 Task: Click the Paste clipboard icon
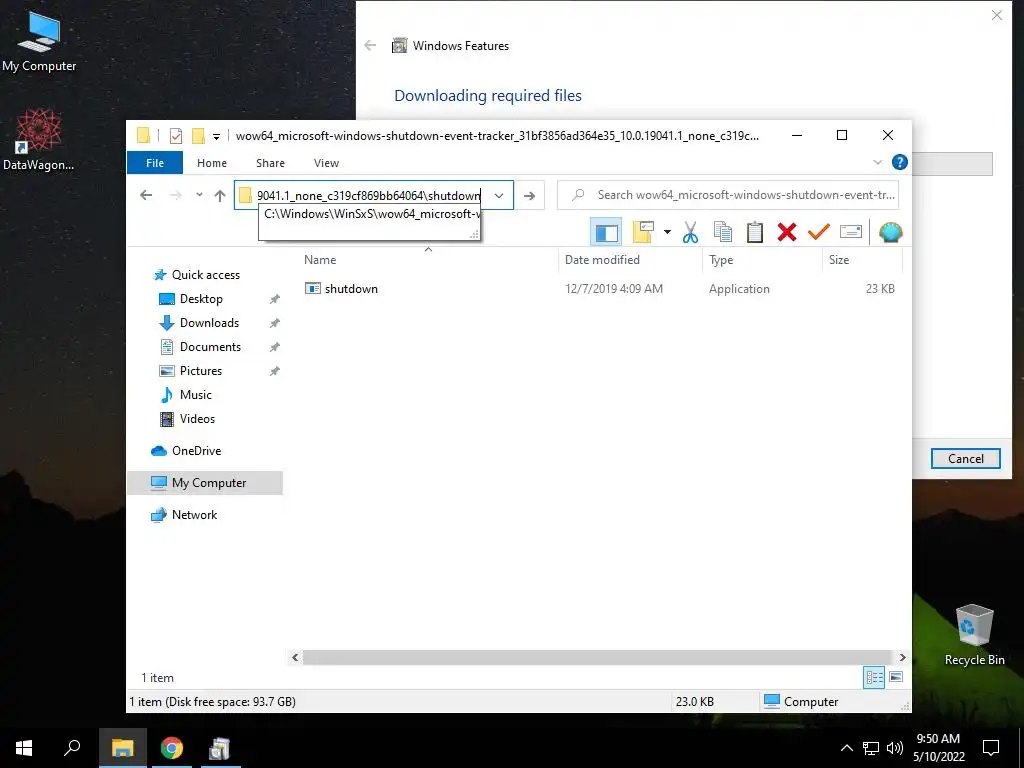(754, 232)
